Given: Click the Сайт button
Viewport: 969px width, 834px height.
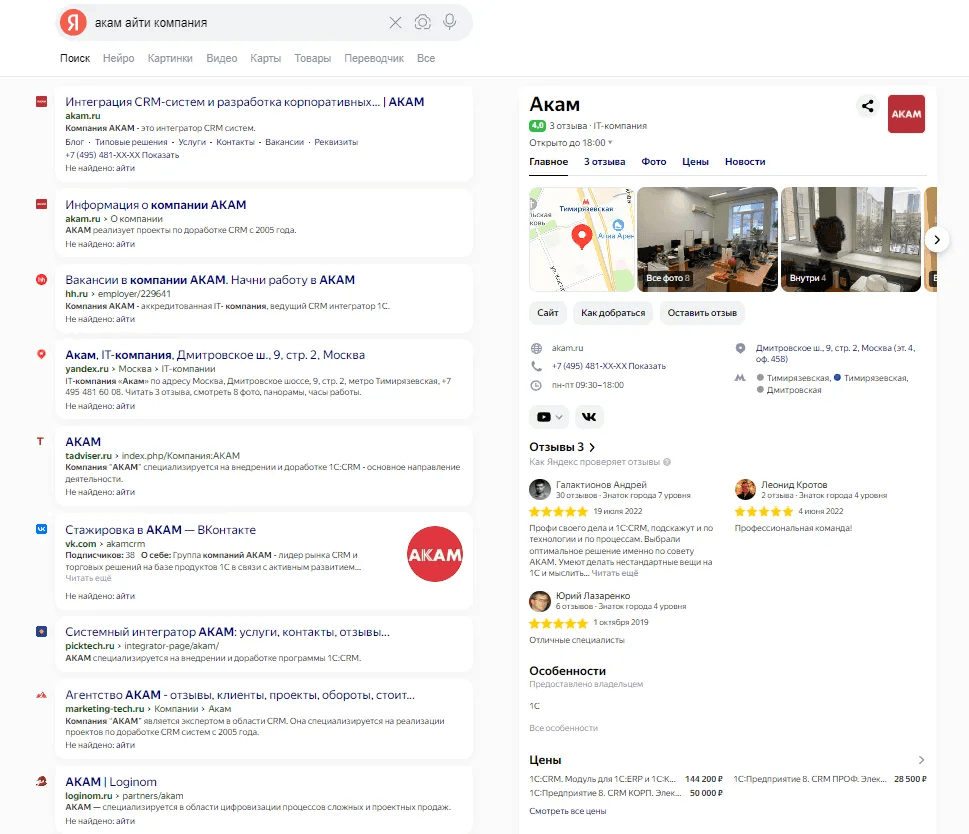Looking at the screenshot, I should click(548, 313).
